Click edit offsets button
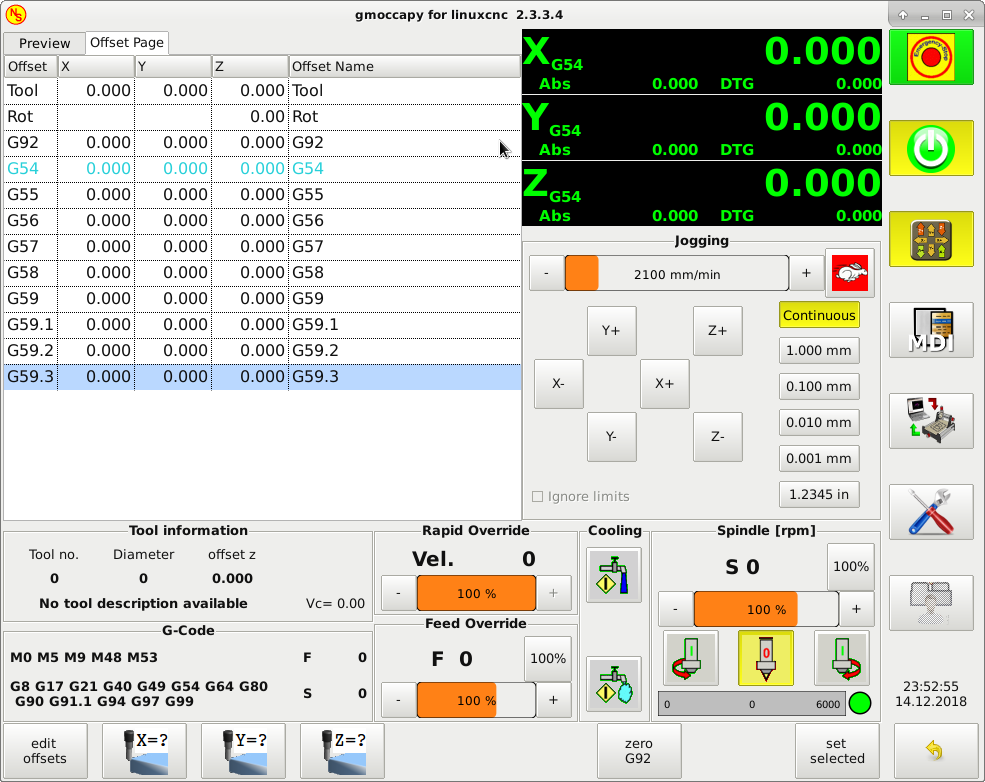Image resolution: width=985 pixels, height=782 pixels. click(x=45, y=751)
